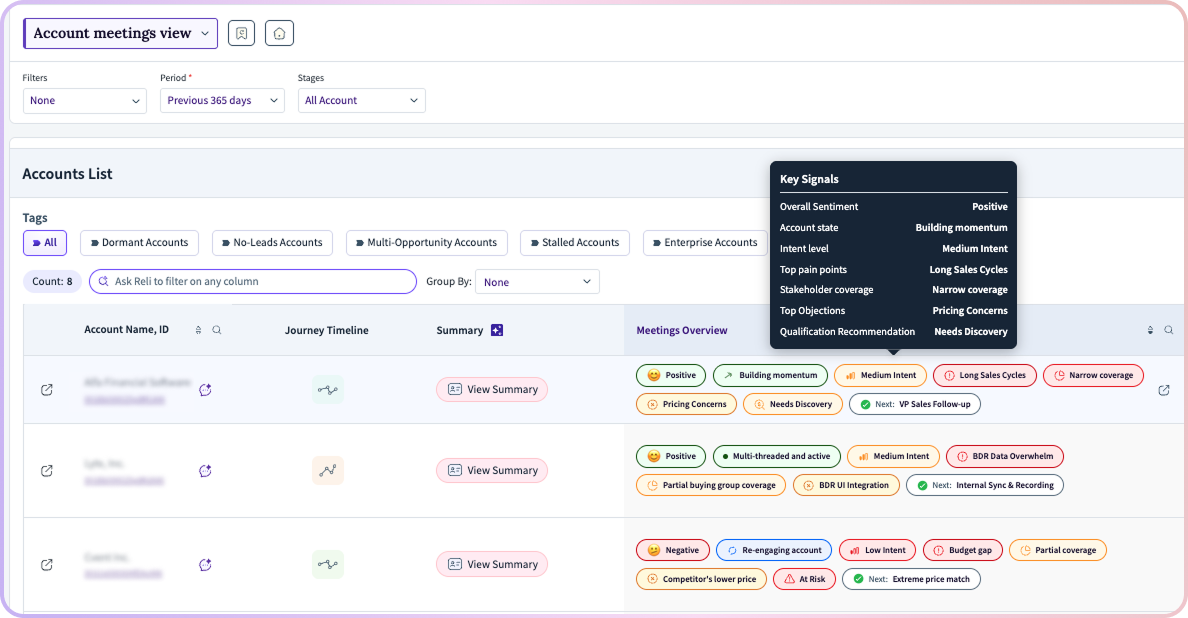
Task: Click the Negative sentiment chip
Action: click(x=673, y=551)
